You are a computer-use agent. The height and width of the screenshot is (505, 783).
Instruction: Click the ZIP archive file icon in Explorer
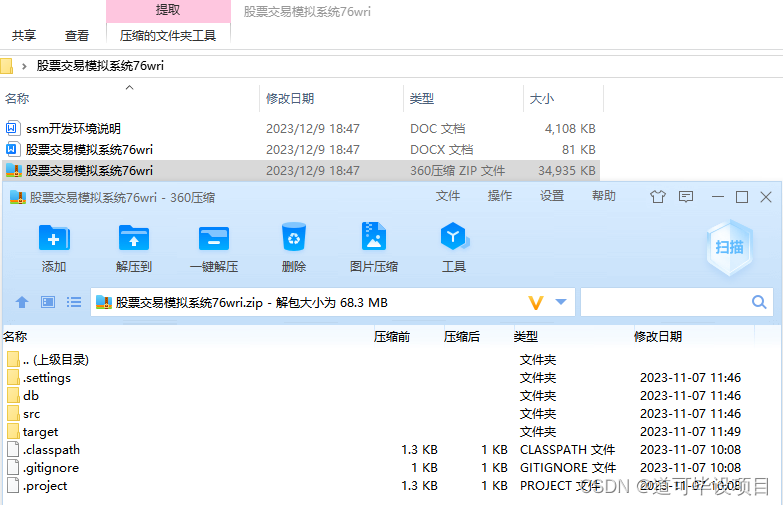[x=13, y=170]
